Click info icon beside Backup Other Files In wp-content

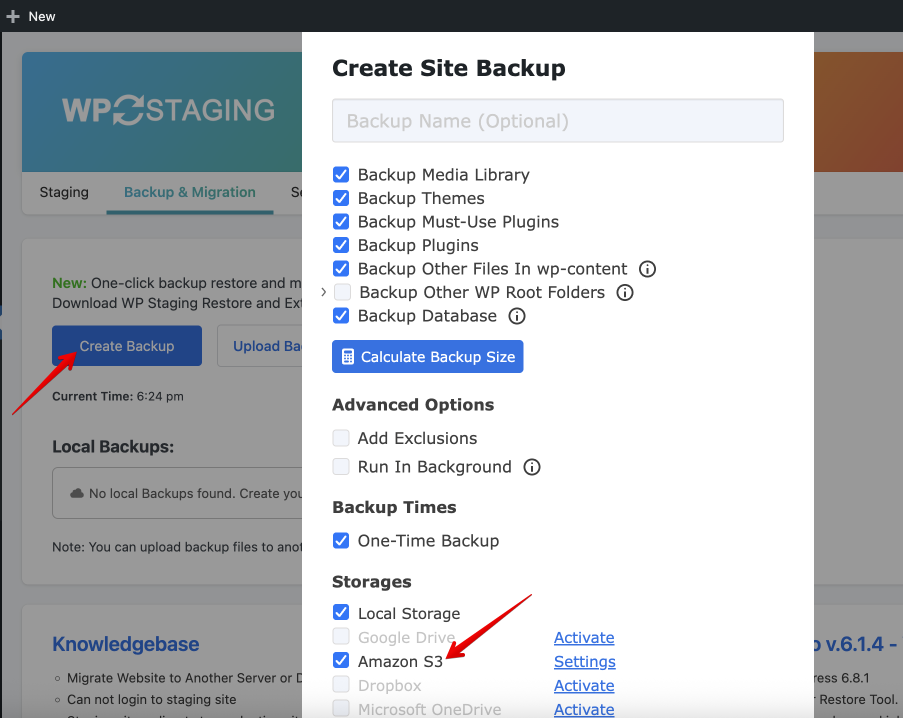pos(647,269)
